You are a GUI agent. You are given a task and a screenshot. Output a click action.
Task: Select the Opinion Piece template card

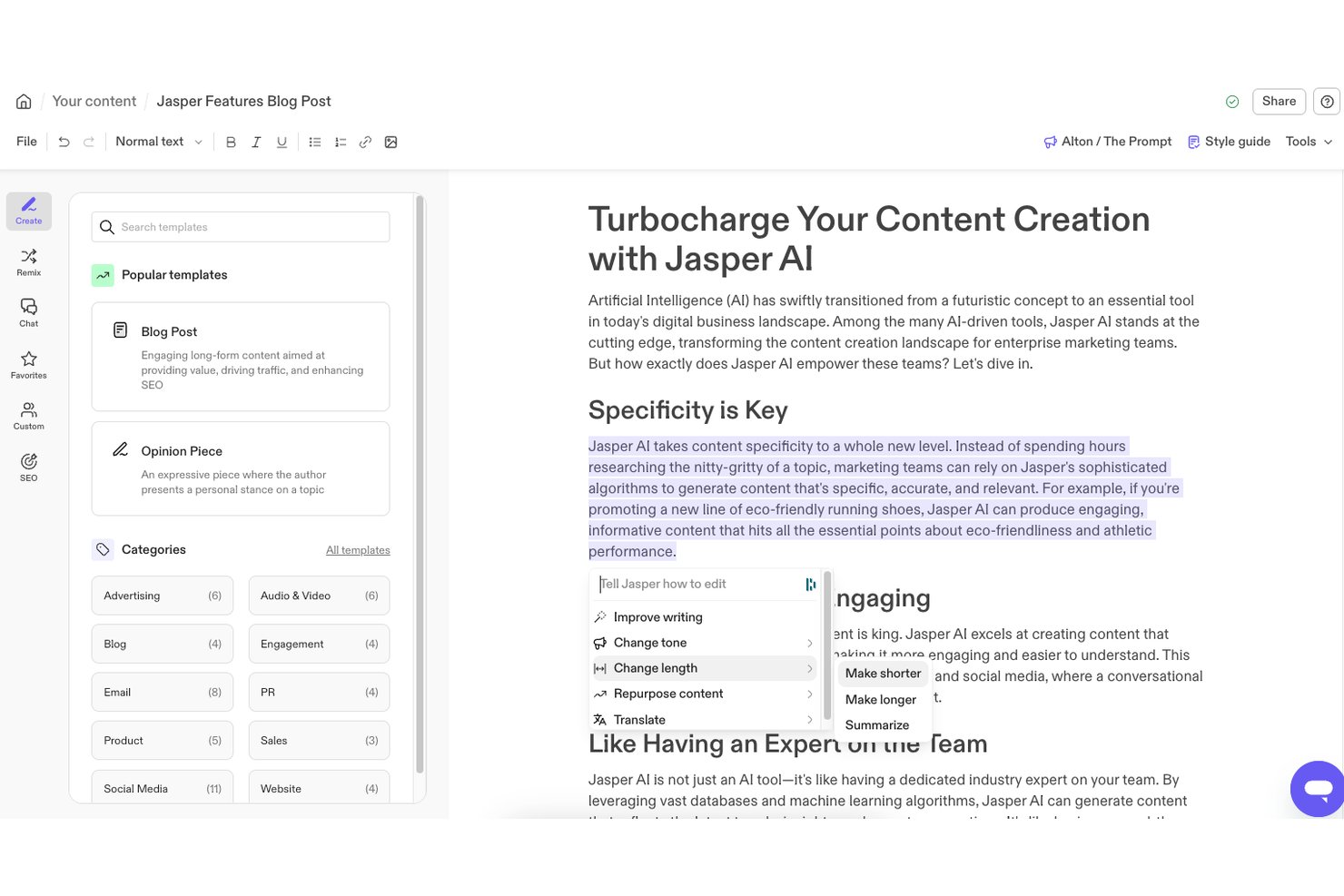click(x=241, y=468)
